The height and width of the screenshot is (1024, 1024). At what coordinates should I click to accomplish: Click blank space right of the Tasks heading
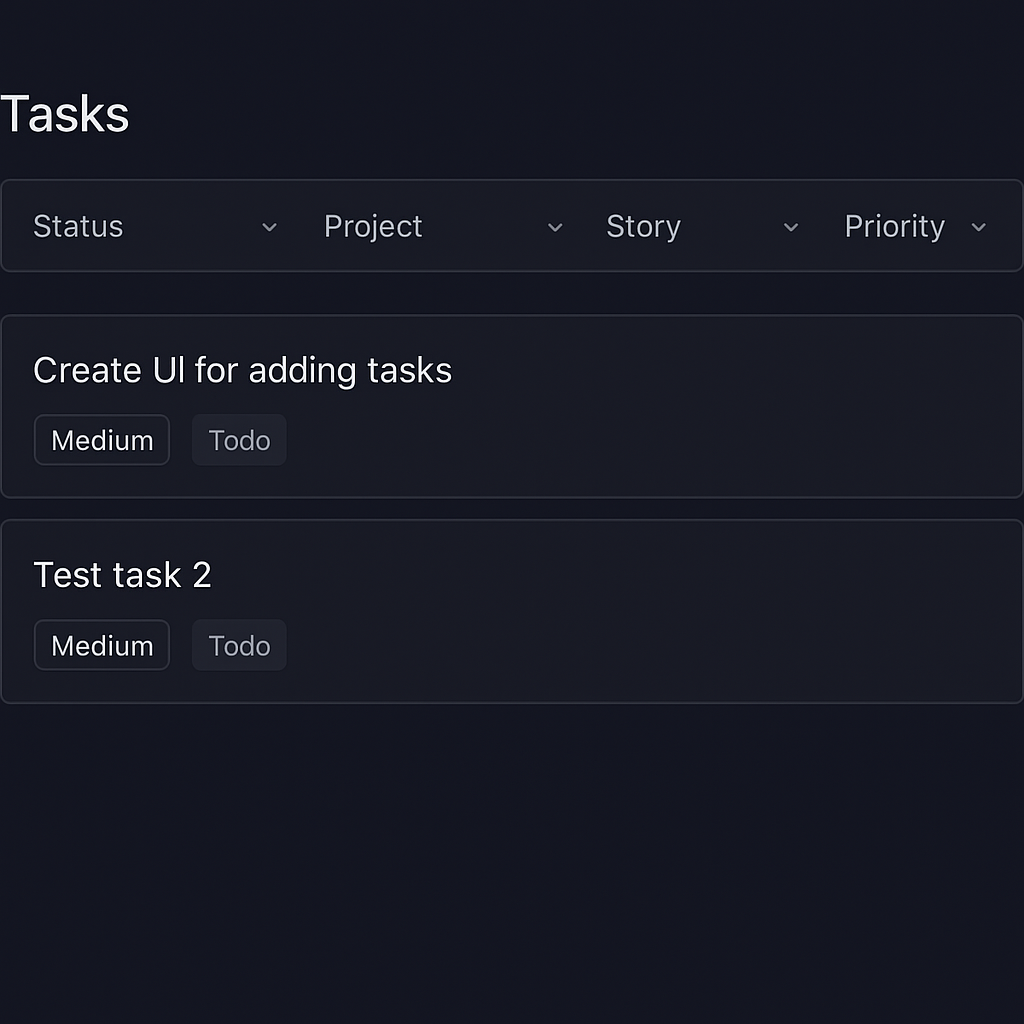tap(600, 114)
